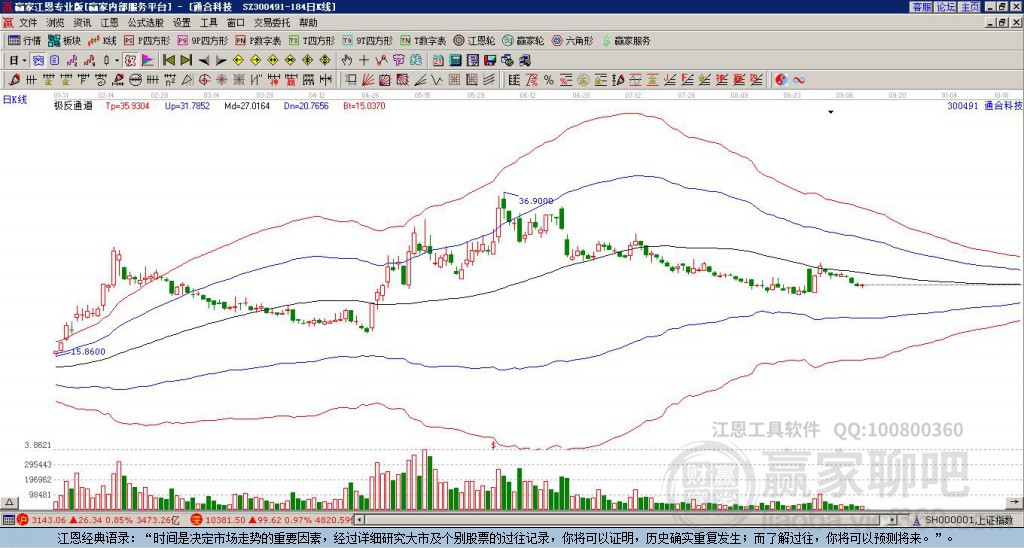Click the black left-pointing arrow icon
Viewport: 1024px width, 548px height.
pos(203,61)
